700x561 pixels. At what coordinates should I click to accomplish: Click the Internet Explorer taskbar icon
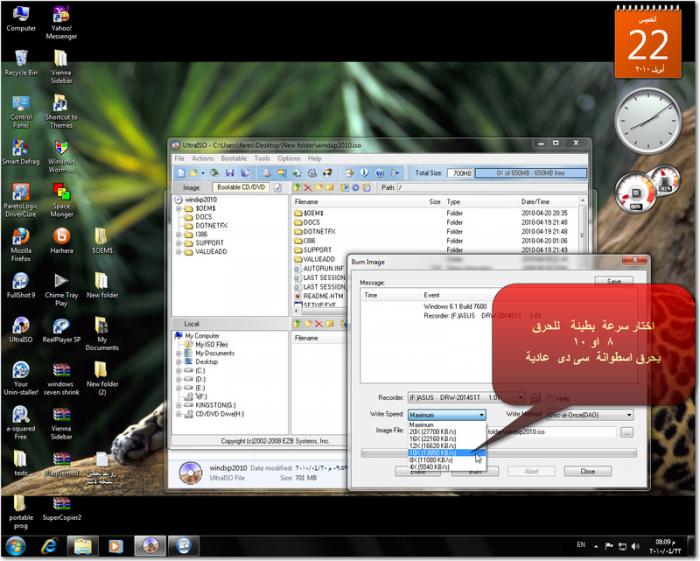(50, 545)
